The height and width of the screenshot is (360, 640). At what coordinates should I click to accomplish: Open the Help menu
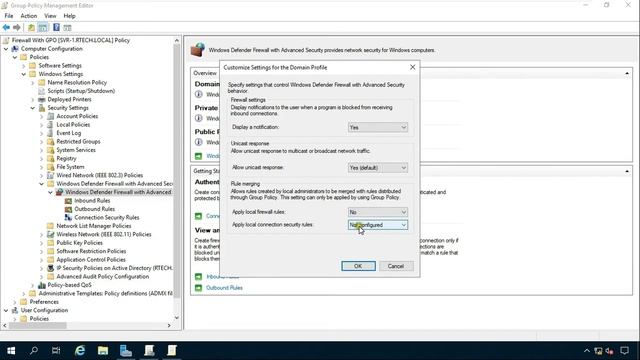69,16
